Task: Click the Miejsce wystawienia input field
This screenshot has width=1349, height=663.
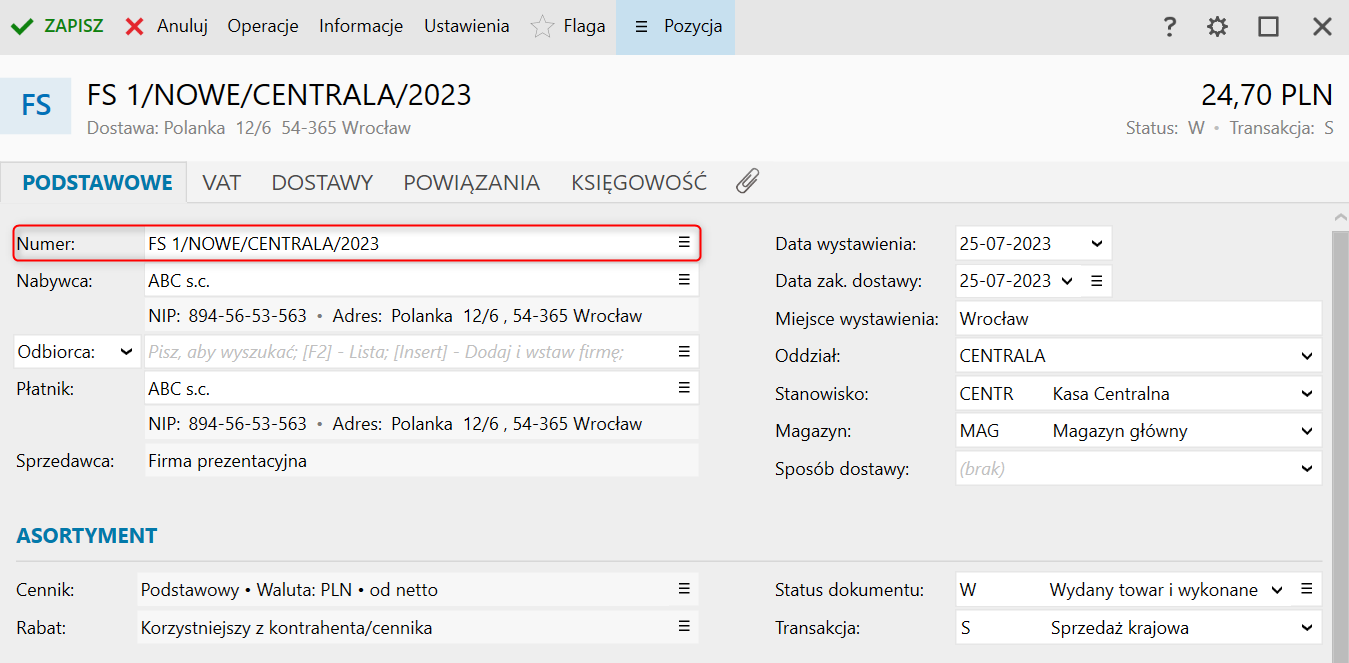Action: point(1137,319)
